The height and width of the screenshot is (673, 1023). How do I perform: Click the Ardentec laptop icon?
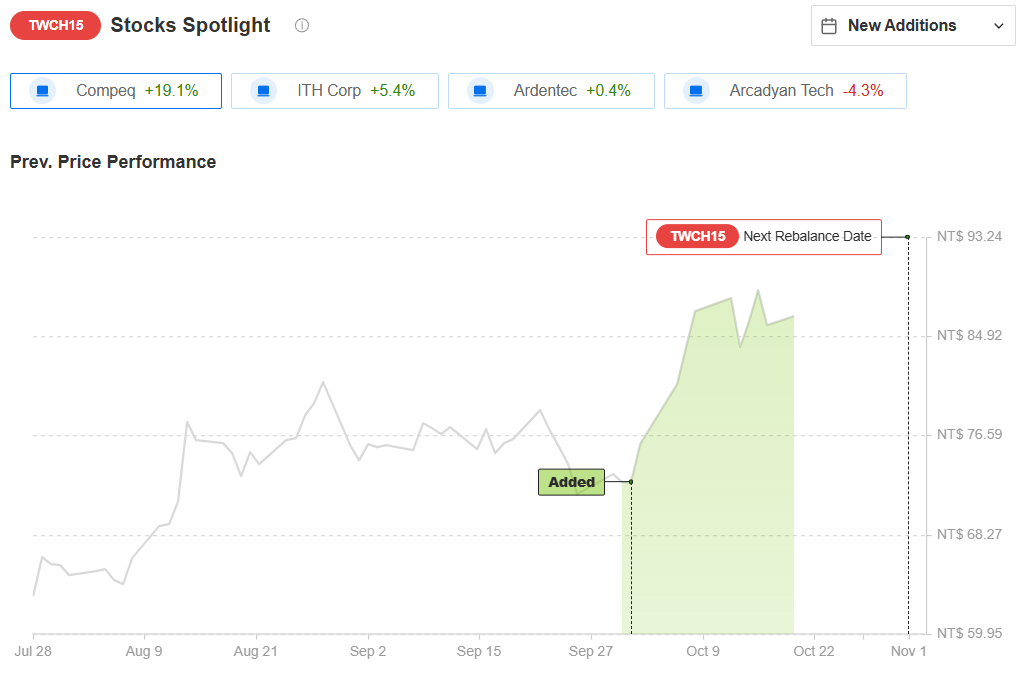(480, 91)
